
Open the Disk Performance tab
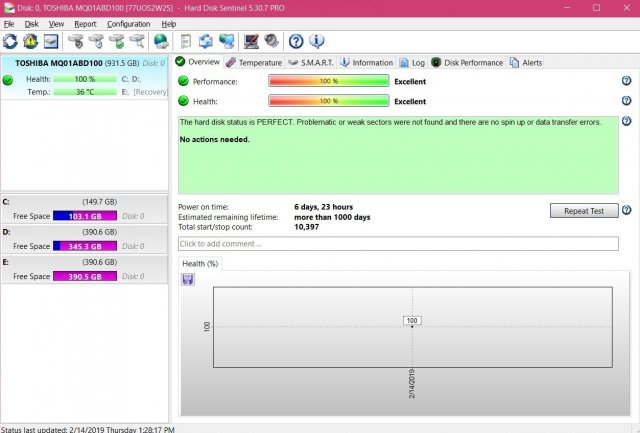[467, 62]
